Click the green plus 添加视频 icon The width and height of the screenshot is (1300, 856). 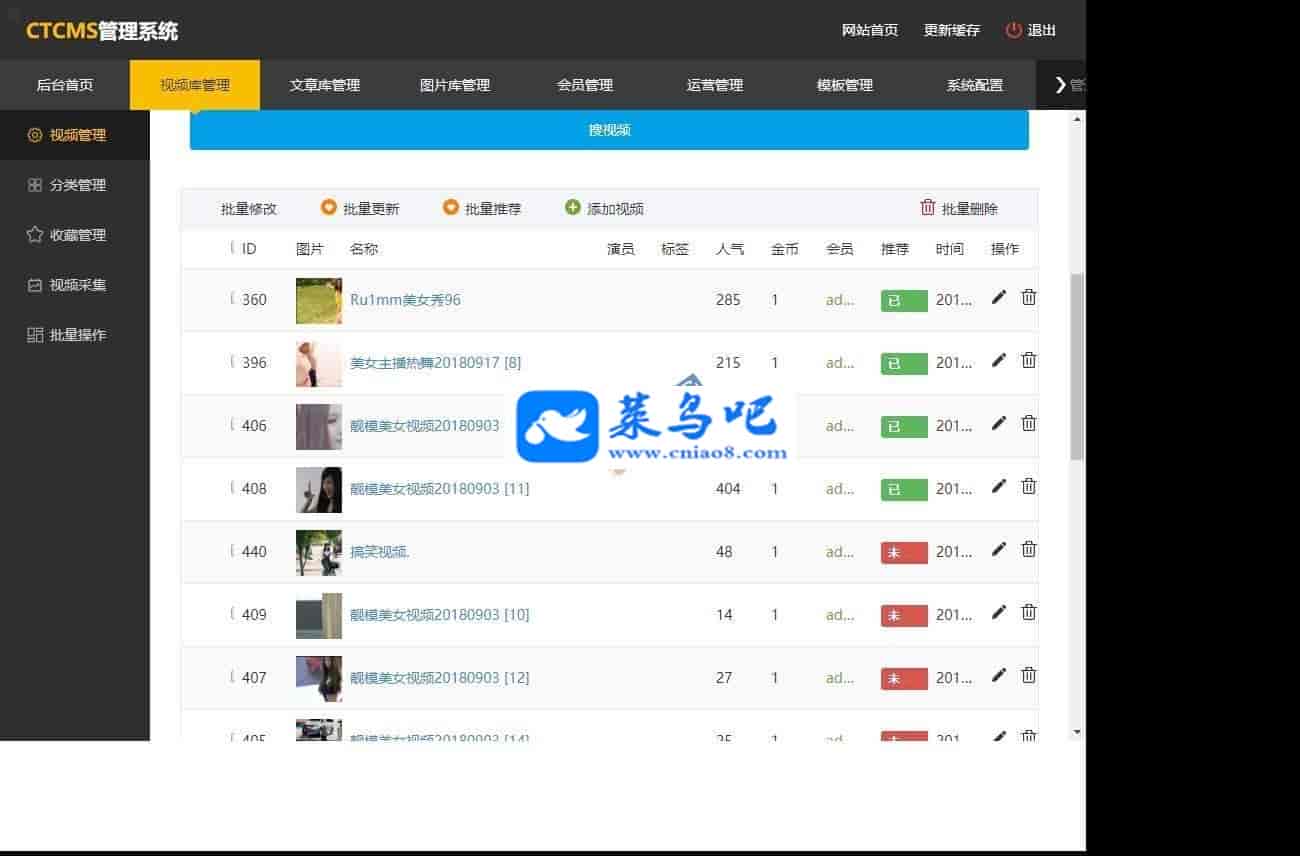click(x=573, y=208)
